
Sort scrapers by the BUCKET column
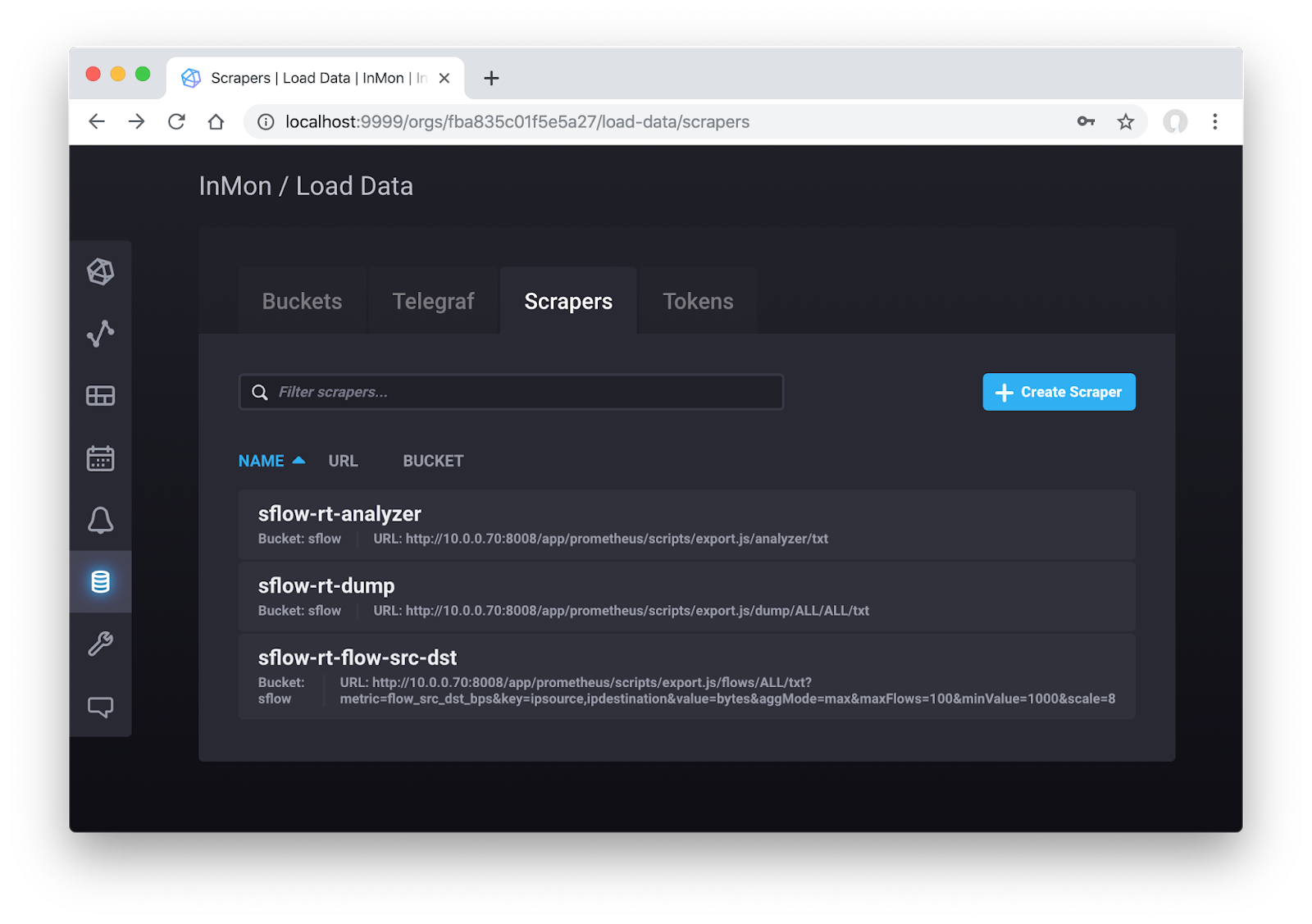(433, 461)
